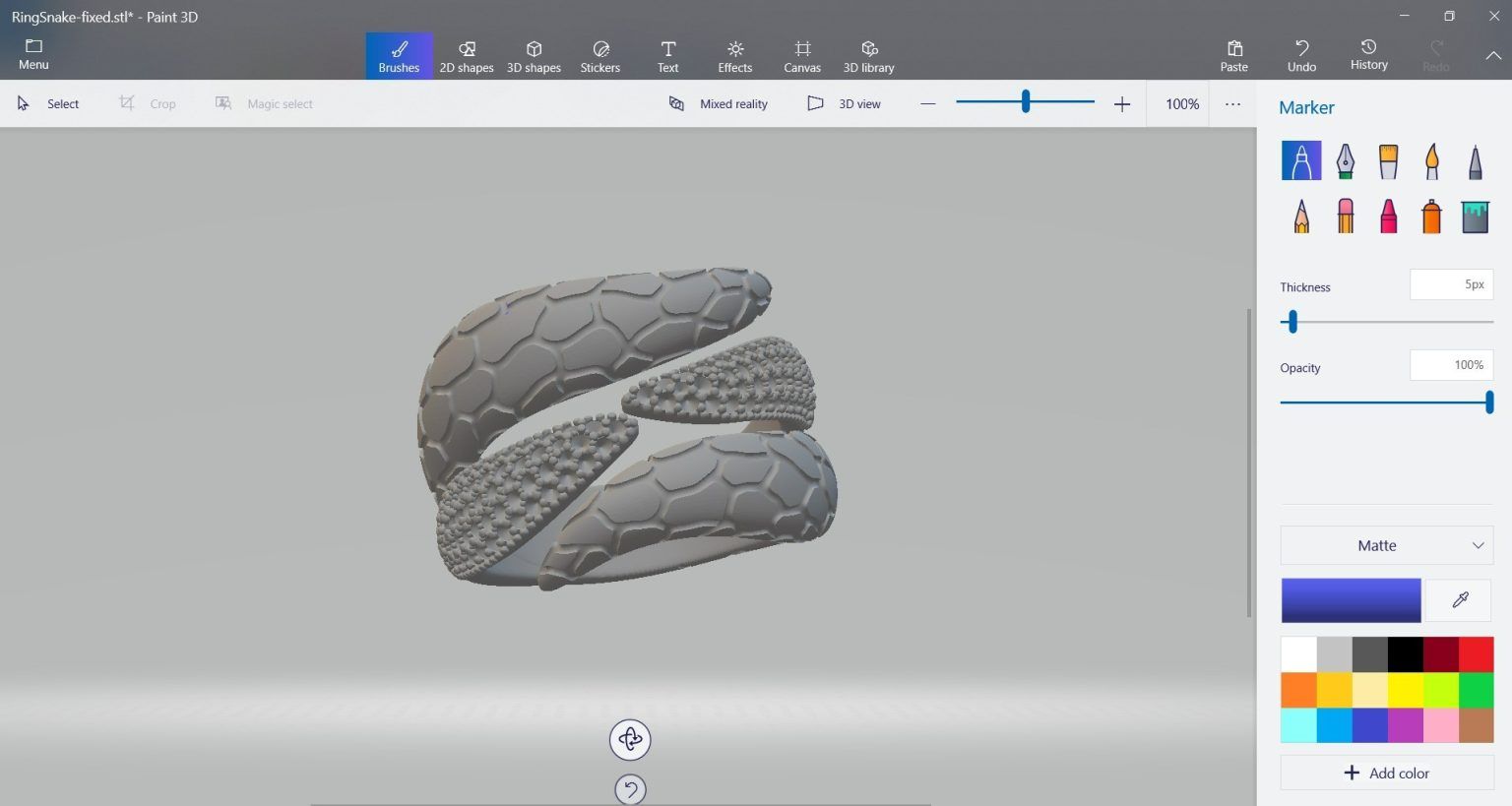Switch to the Brushes tab
This screenshot has width=1512, height=806.
[399, 55]
